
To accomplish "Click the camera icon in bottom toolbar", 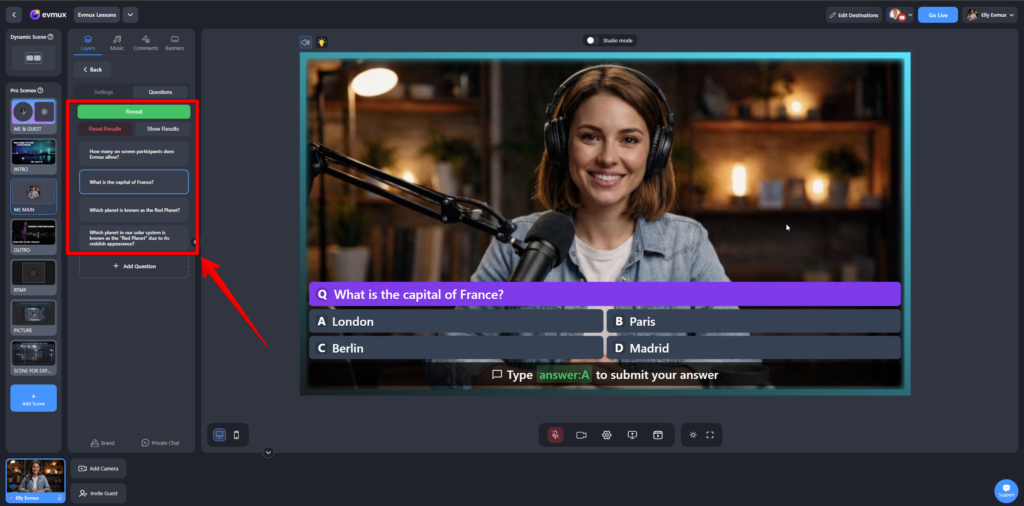I will (581, 435).
